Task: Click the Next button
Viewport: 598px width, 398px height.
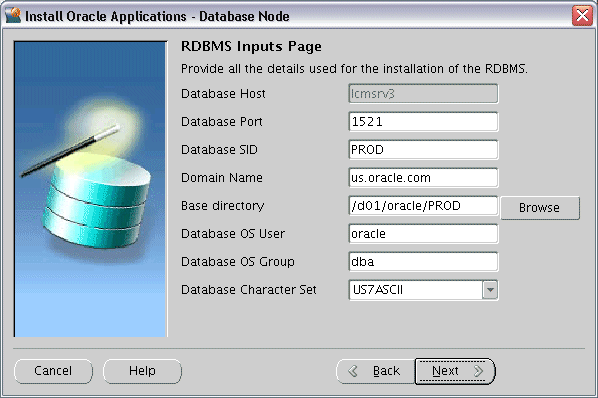Action: click(x=455, y=371)
